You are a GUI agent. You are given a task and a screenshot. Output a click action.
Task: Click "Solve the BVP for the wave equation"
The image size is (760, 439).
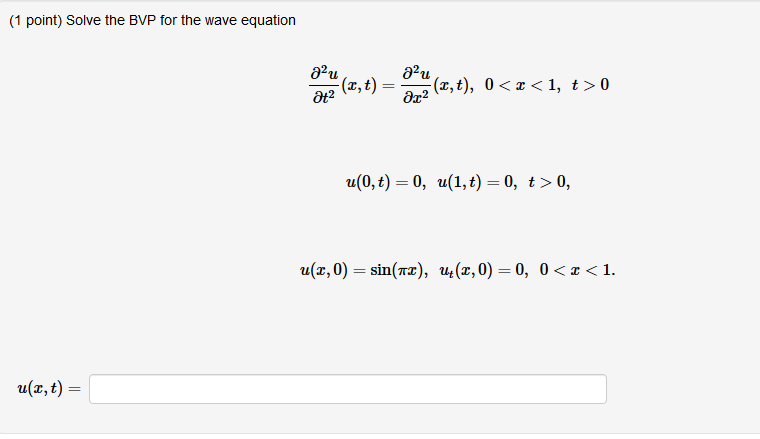(x=181, y=20)
